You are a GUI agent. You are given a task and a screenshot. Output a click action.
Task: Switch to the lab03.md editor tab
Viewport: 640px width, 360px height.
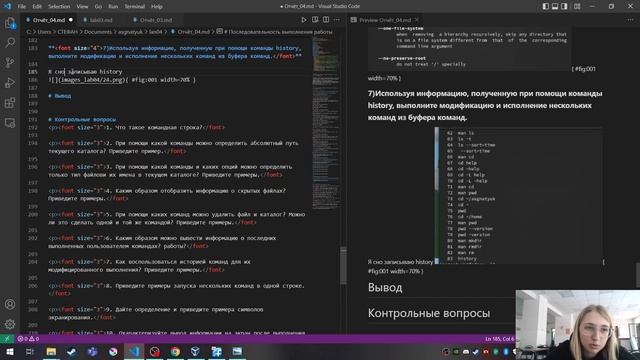click(101, 20)
